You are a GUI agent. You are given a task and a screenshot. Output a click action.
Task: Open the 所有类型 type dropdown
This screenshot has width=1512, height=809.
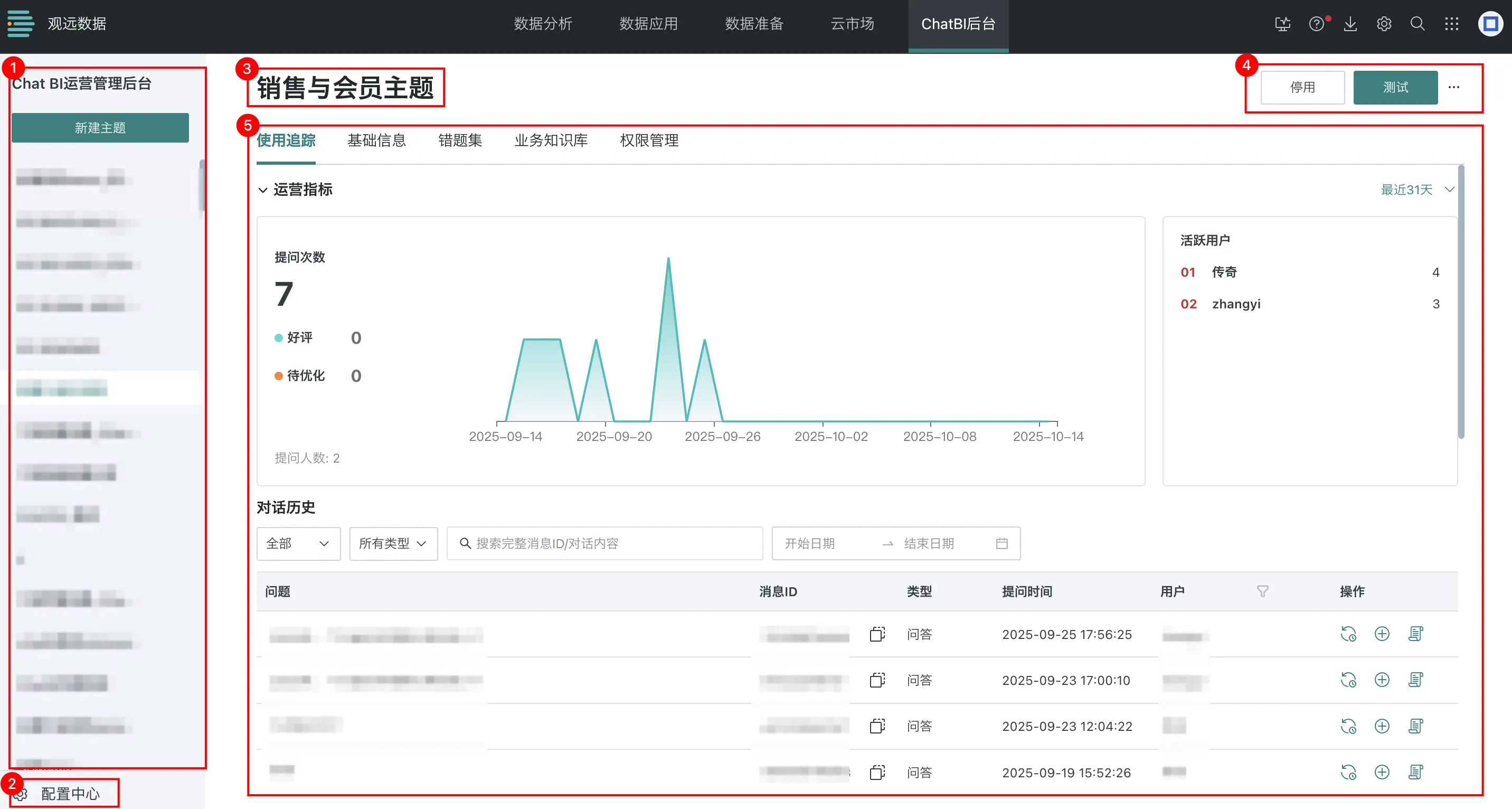pyautogui.click(x=393, y=543)
